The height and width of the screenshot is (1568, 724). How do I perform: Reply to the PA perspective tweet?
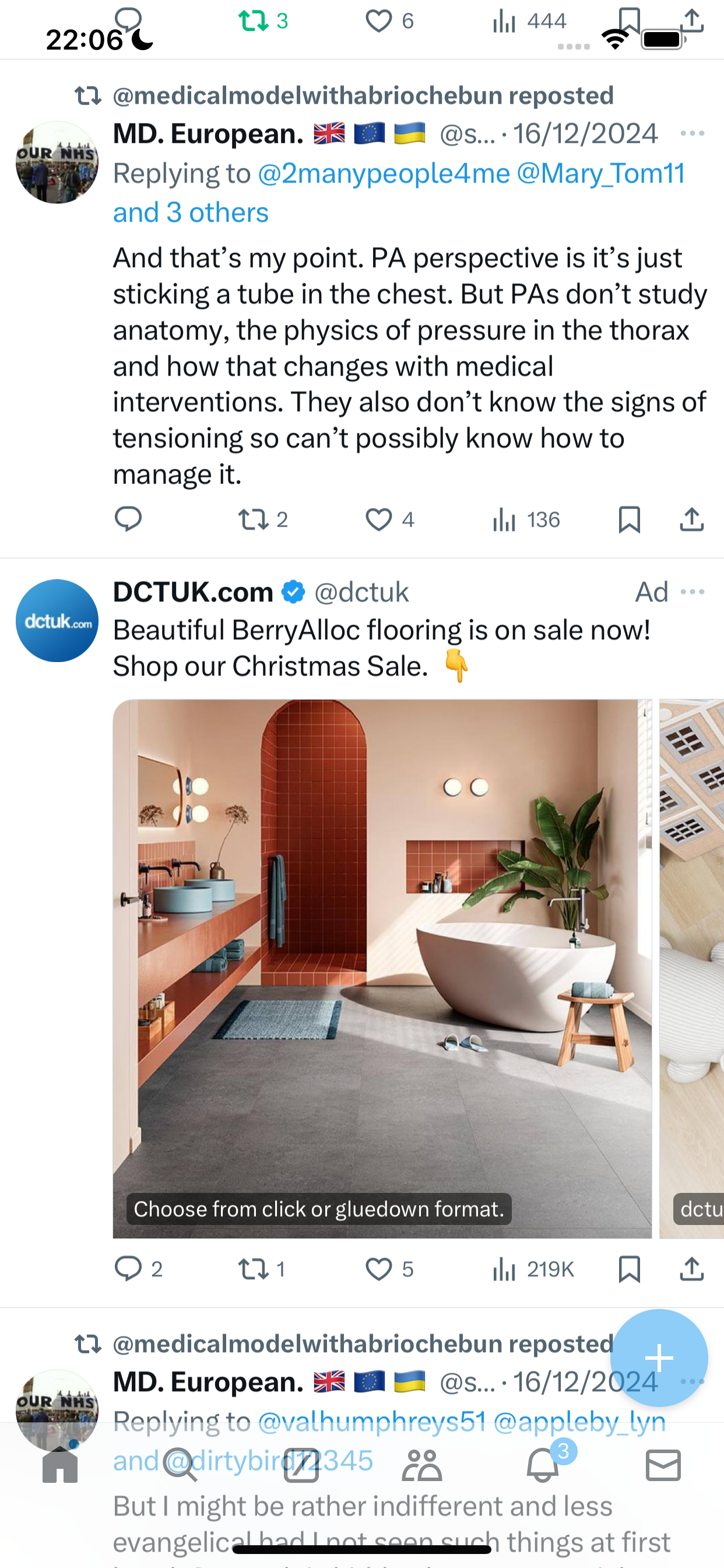tap(128, 519)
